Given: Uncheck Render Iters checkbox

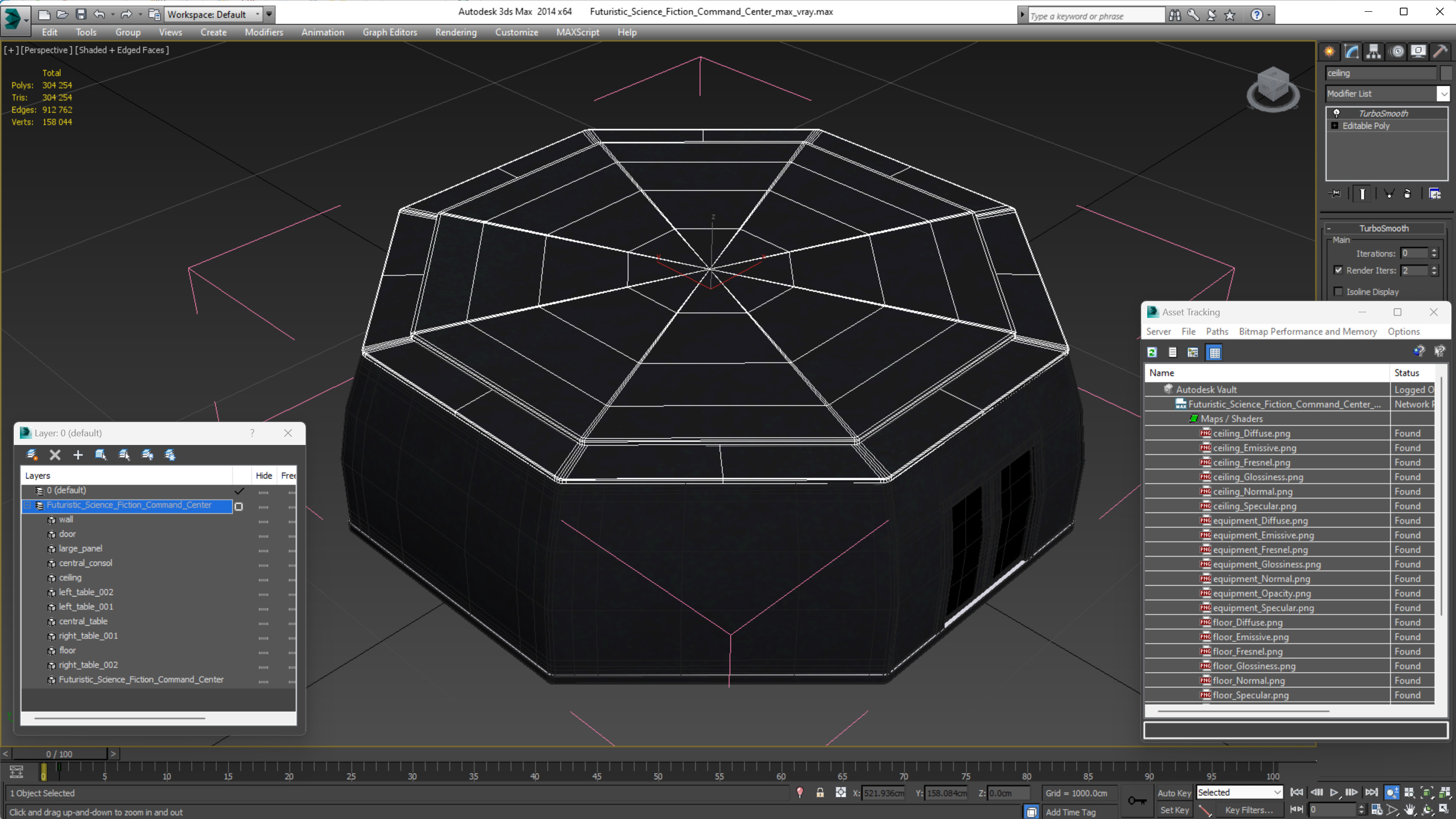Looking at the screenshot, I should (x=1338, y=270).
